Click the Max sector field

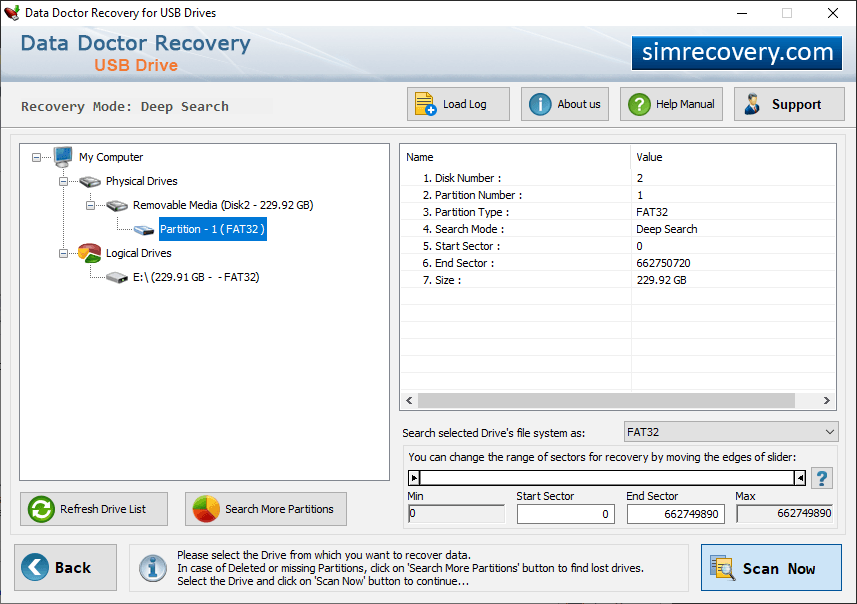pyautogui.click(x=785, y=514)
